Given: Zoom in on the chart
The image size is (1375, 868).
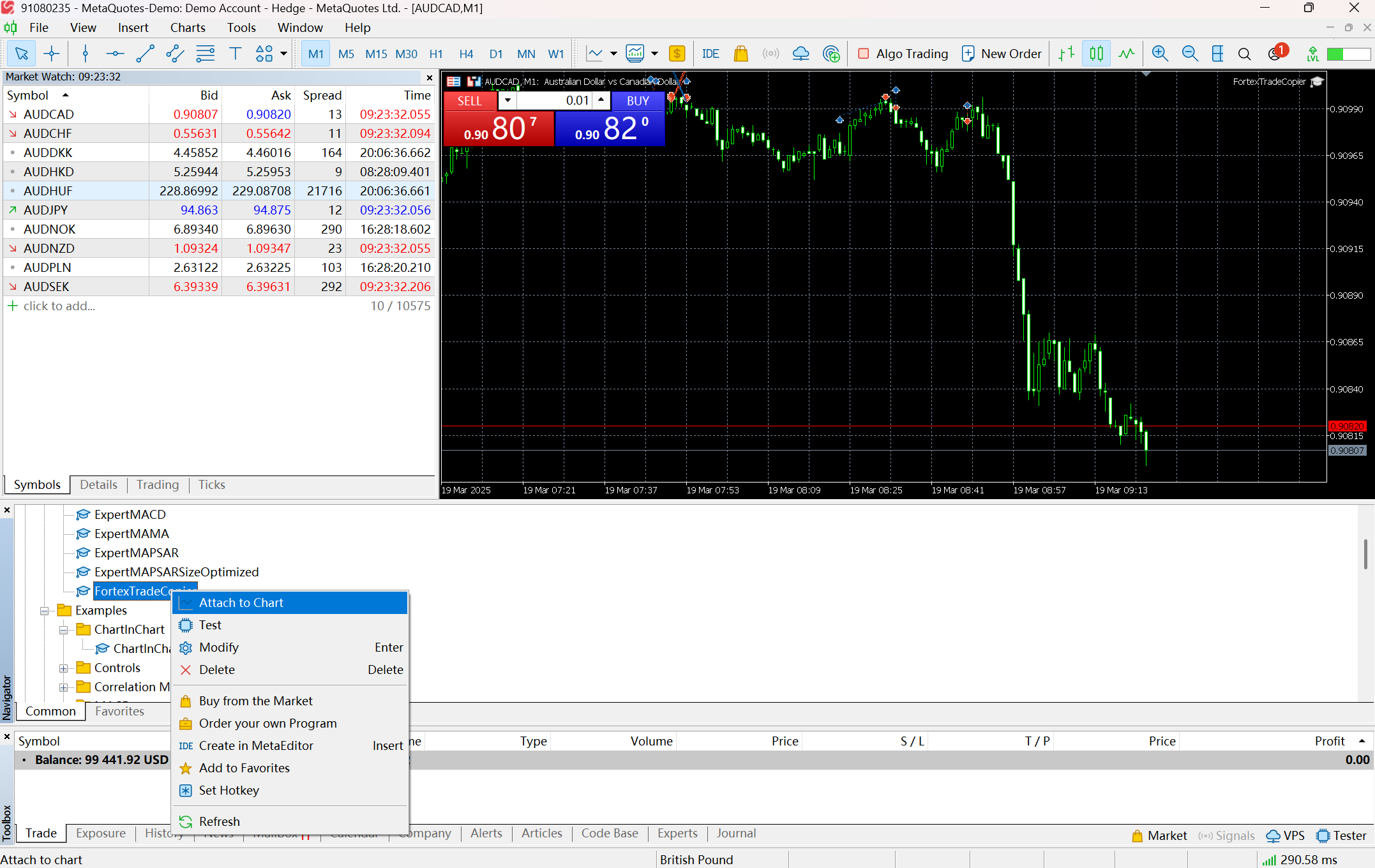Looking at the screenshot, I should pyautogui.click(x=1160, y=54).
